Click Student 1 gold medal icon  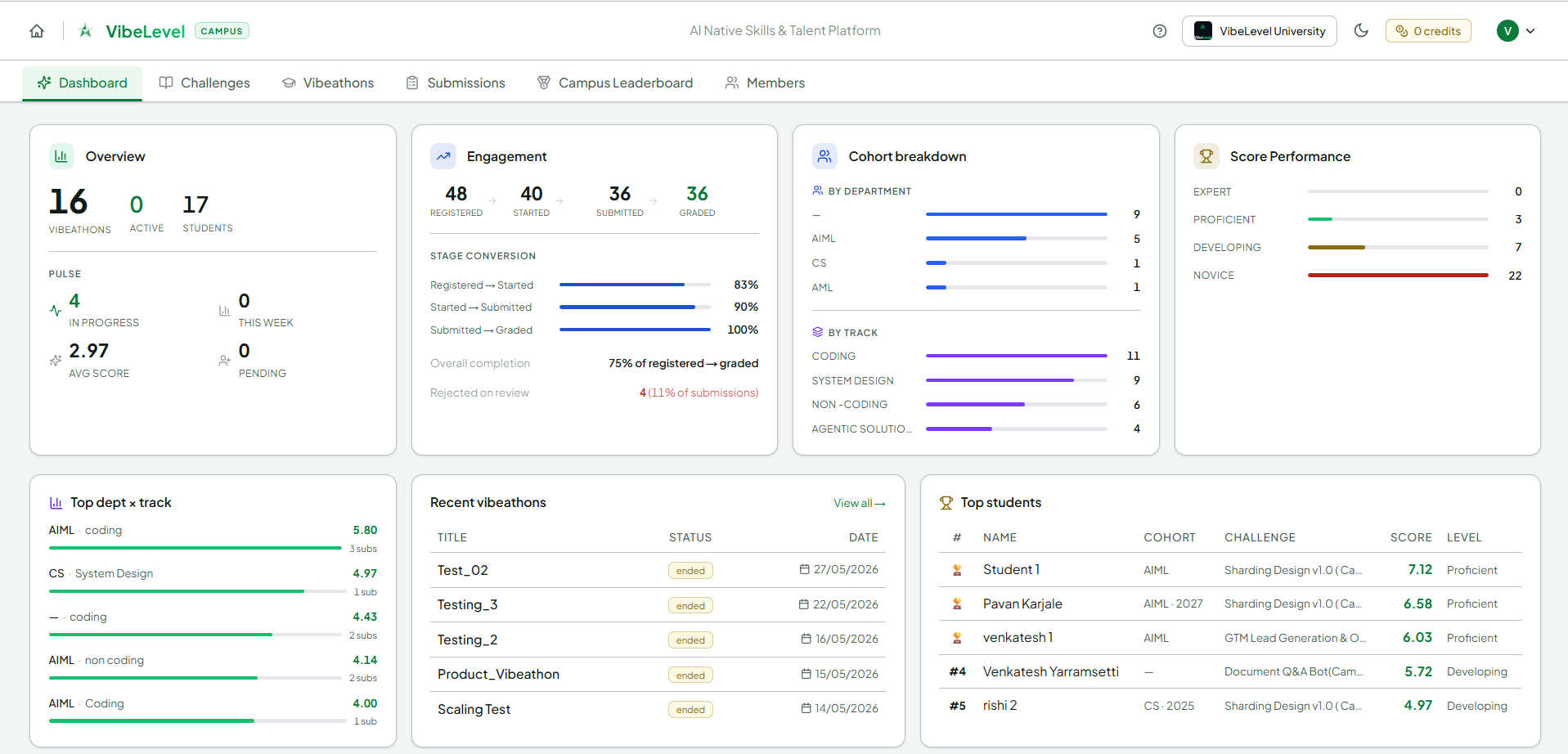957,570
